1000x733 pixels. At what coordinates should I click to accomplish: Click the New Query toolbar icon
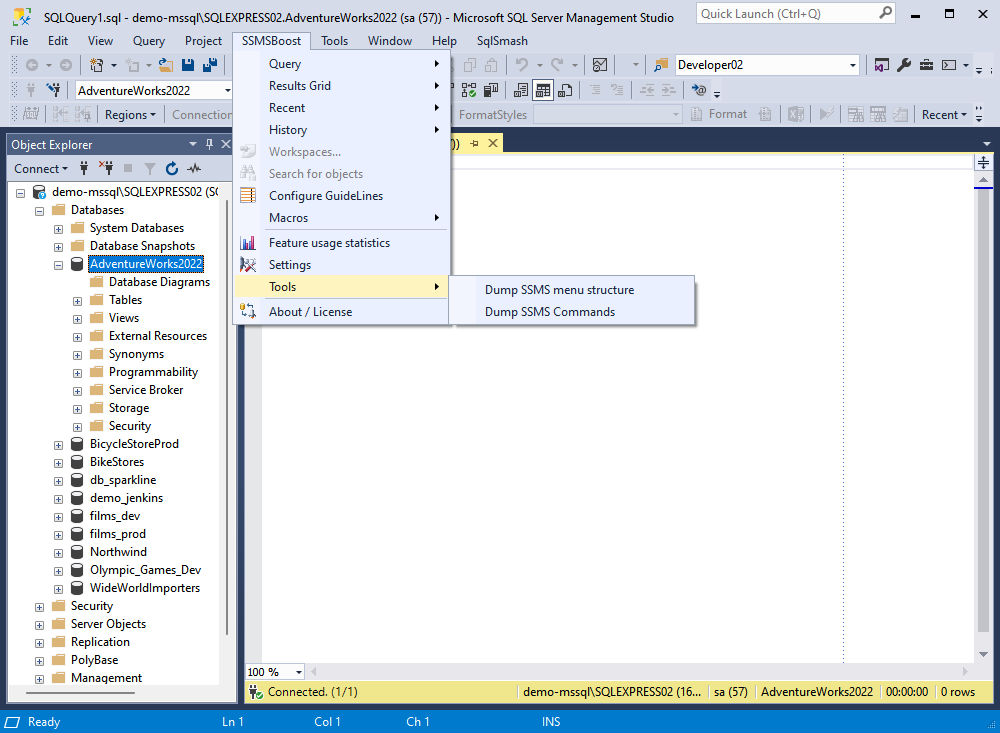(96, 65)
